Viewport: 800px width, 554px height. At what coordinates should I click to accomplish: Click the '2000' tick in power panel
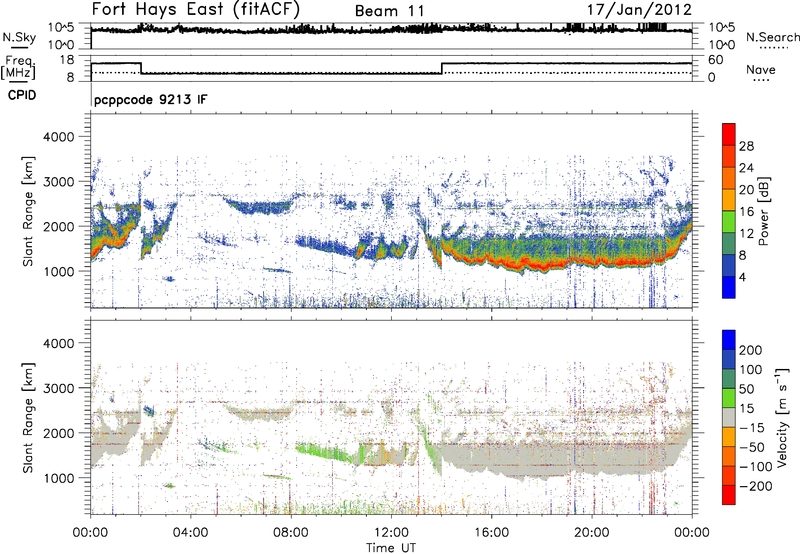[58, 226]
